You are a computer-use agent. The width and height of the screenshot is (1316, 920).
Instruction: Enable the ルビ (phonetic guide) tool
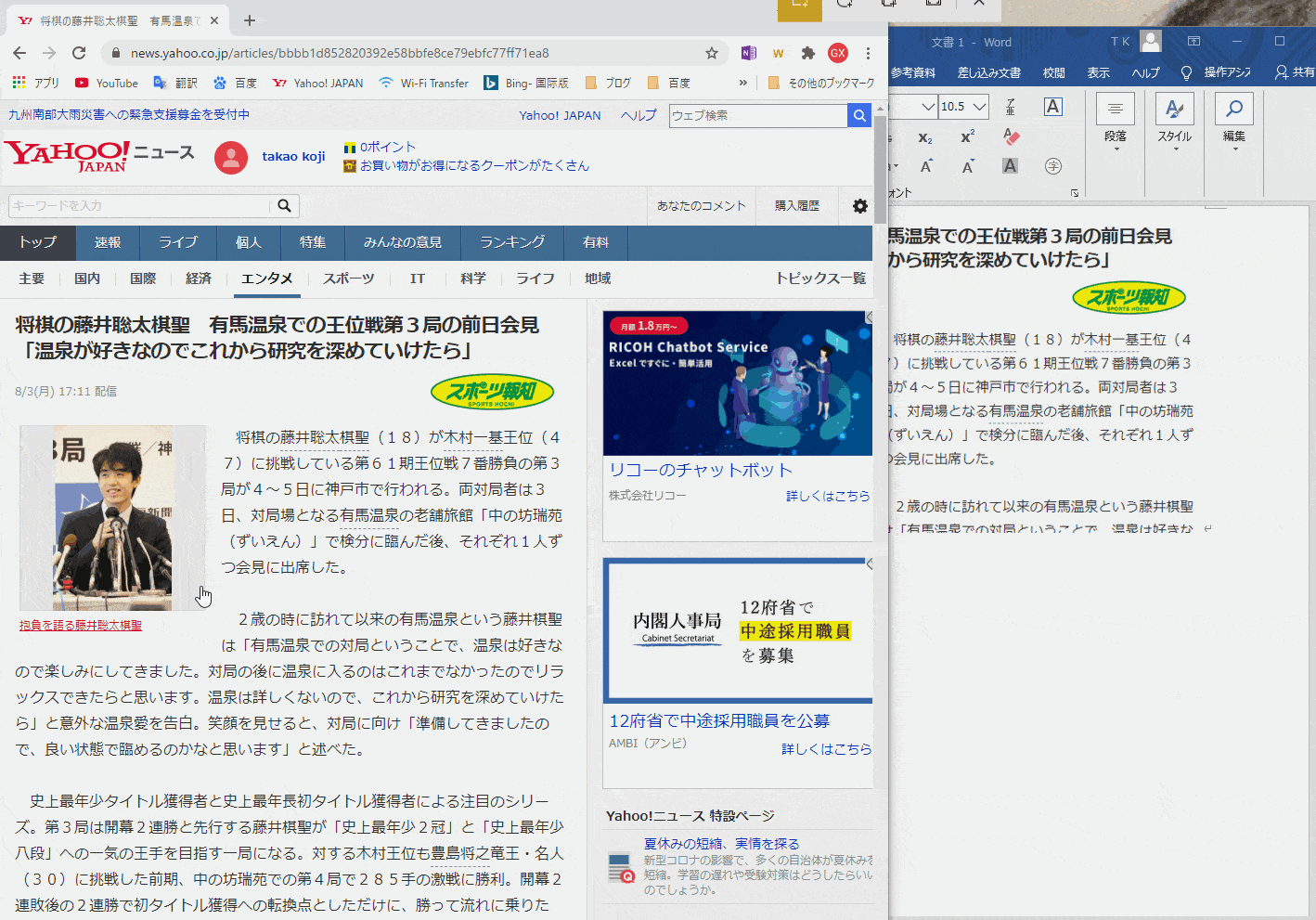tap(1011, 105)
